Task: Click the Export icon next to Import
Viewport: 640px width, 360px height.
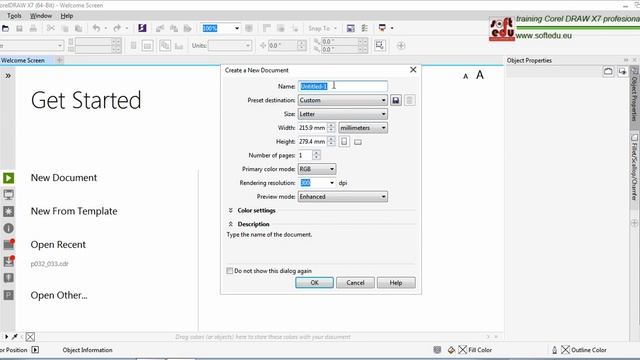Action: (x=174, y=28)
